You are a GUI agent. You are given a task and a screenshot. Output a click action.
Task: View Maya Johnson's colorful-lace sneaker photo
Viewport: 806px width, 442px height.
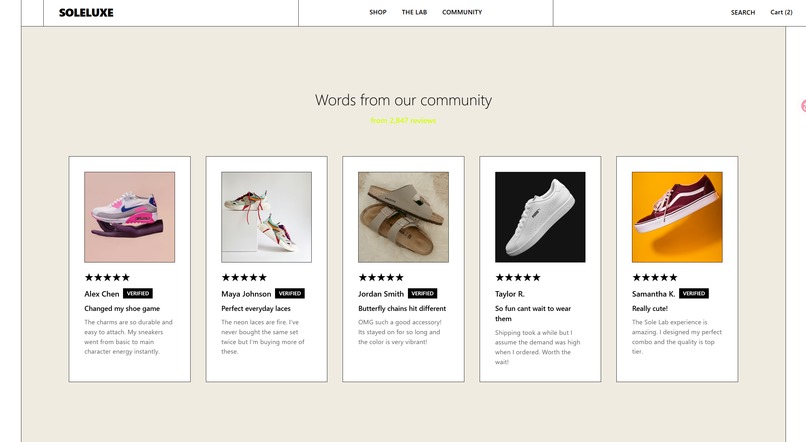click(x=266, y=217)
